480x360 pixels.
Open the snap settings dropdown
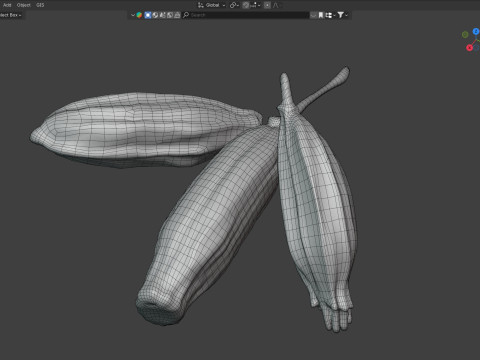coord(255,5)
